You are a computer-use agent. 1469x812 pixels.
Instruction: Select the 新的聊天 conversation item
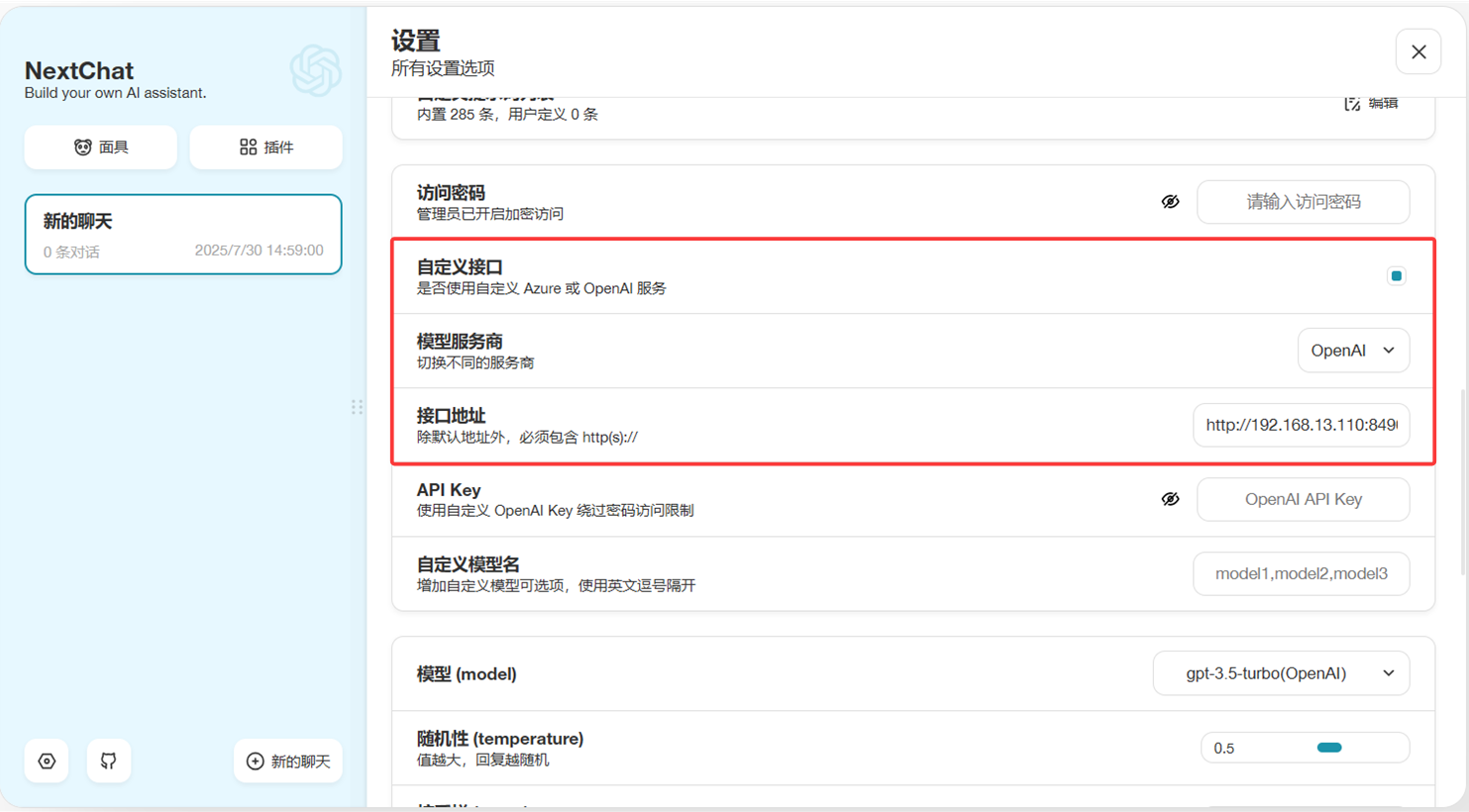[x=183, y=235]
